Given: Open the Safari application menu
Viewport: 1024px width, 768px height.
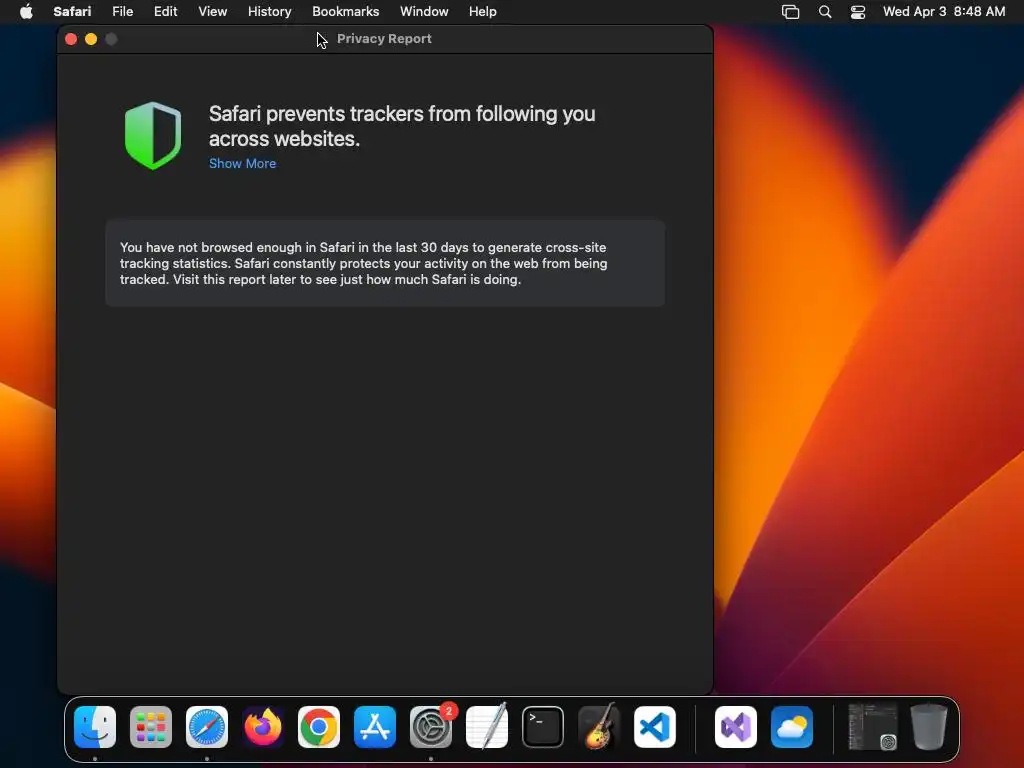Looking at the screenshot, I should [x=72, y=12].
